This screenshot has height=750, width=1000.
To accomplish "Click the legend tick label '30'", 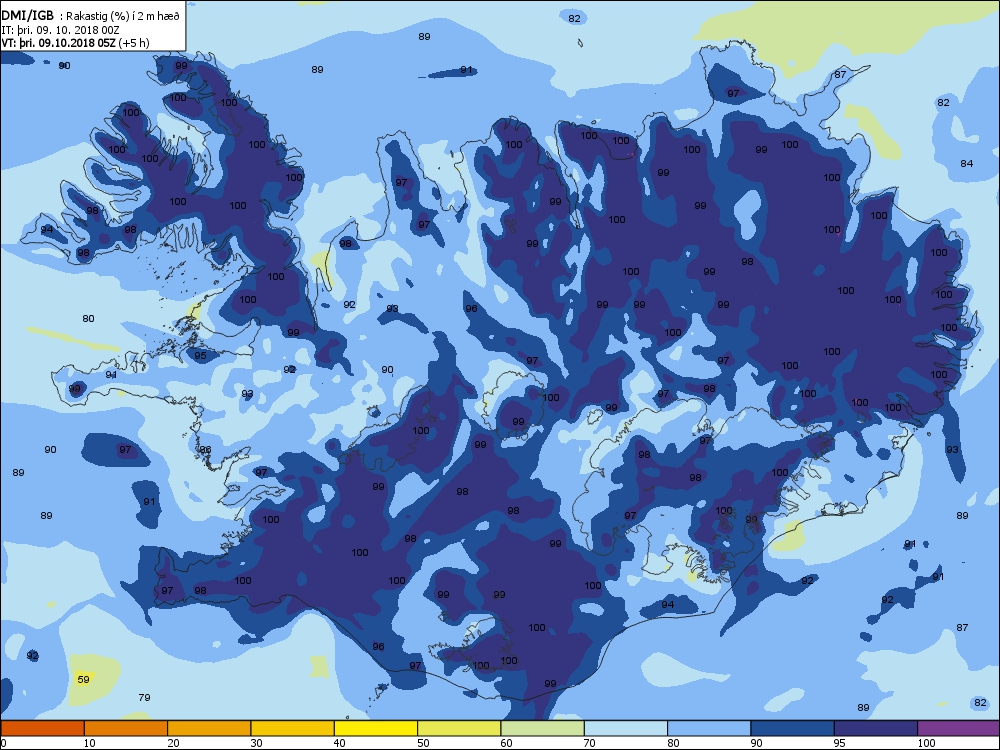I will click(256, 743).
